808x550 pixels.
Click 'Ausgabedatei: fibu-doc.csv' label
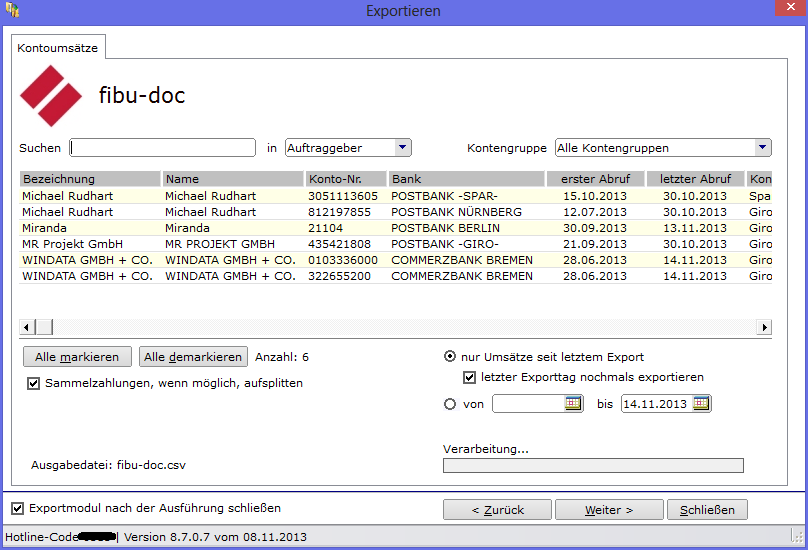(108, 465)
